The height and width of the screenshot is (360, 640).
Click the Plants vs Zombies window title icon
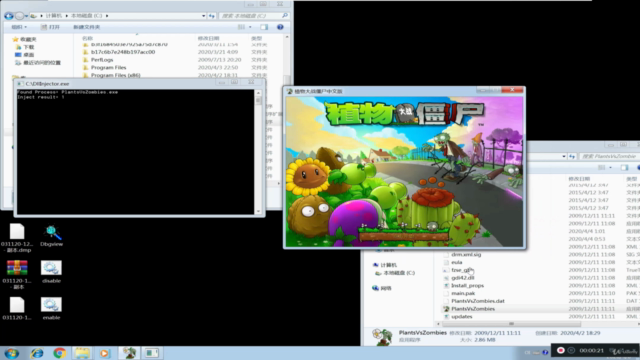coord(289,91)
